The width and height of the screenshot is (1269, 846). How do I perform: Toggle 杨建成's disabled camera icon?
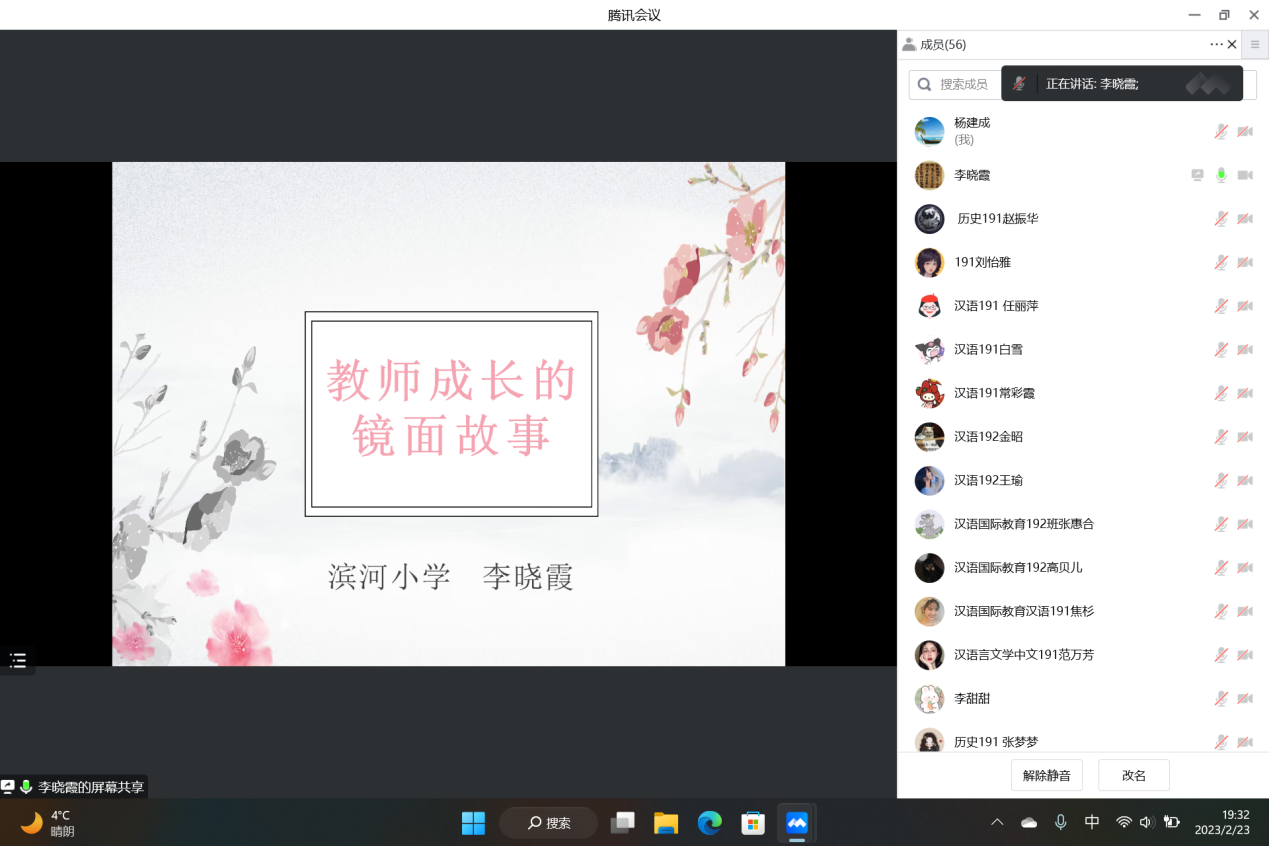(x=1245, y=131)
